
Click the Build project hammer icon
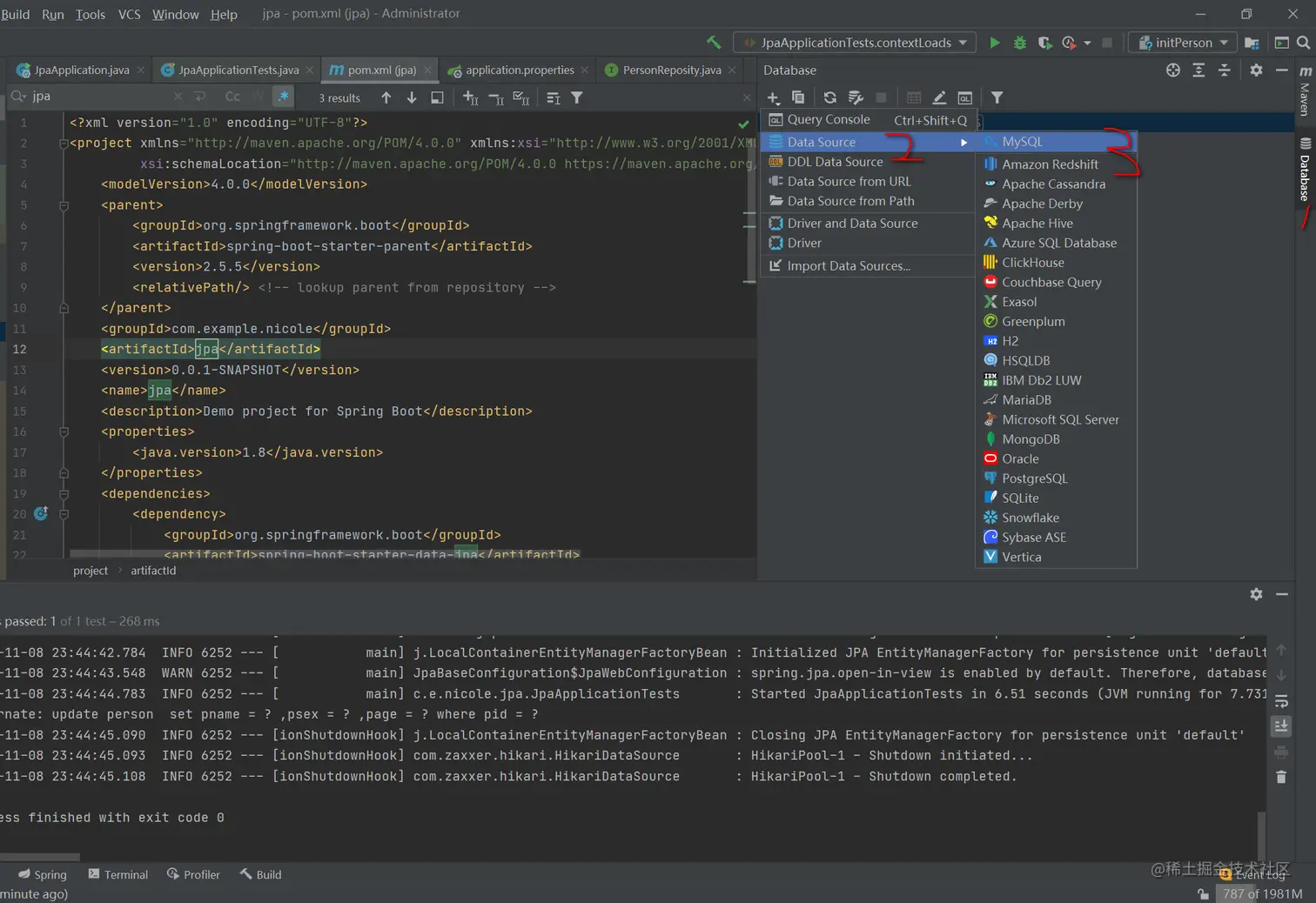[x=714, y=43]
